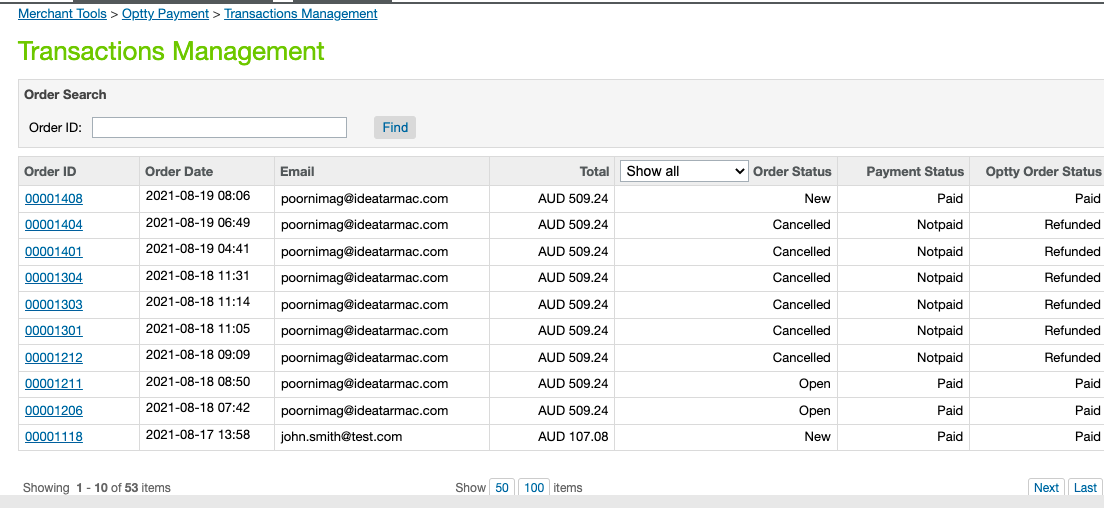1104x508 pixels.
Task: Go to Optty Payment breadcrumb
Action: pyautogui.click(x=165, y=14)
